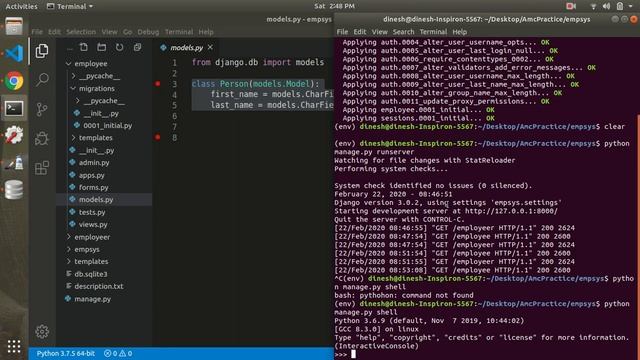640x360 pixels.
Task: Open the volume indicator in top bar
Action: pos(607,6)
